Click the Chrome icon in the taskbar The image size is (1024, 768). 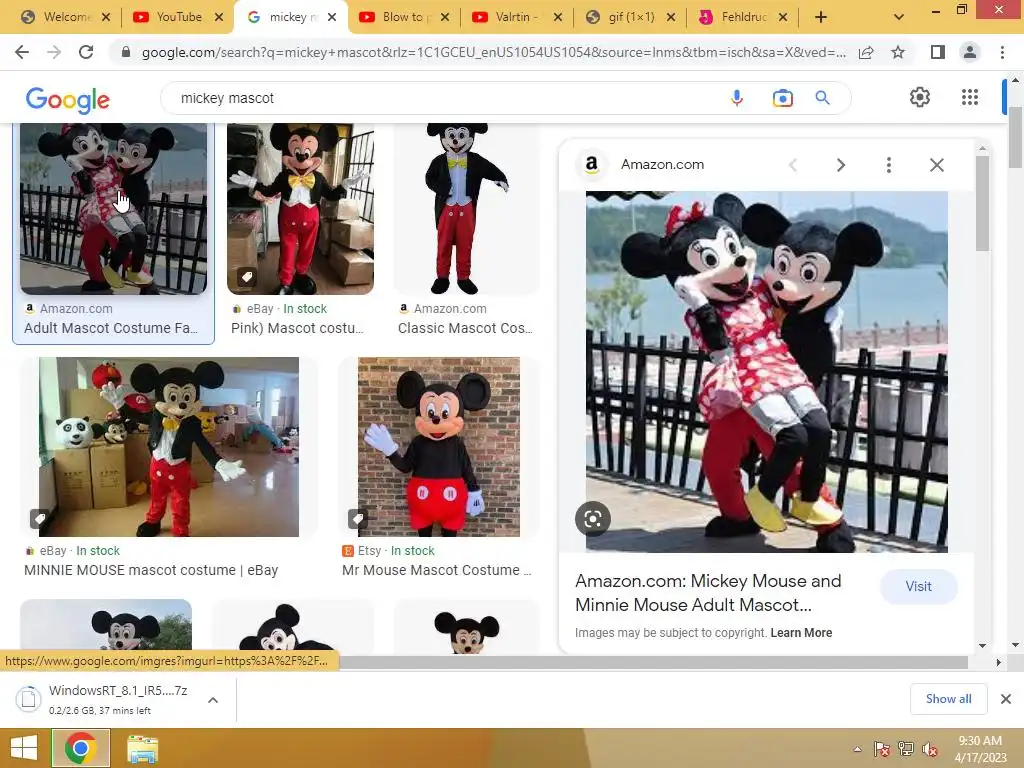(80, 748)
